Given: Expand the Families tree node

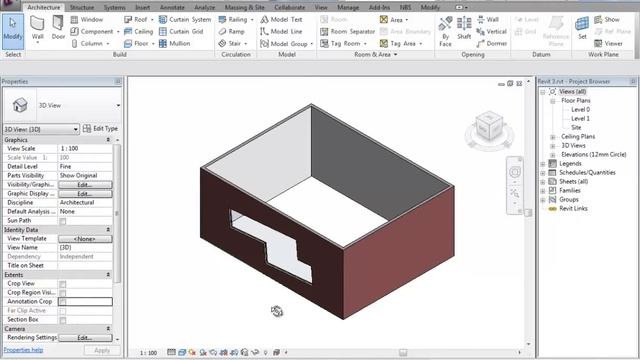Looking at the screenshot, I should pos(543,191).
